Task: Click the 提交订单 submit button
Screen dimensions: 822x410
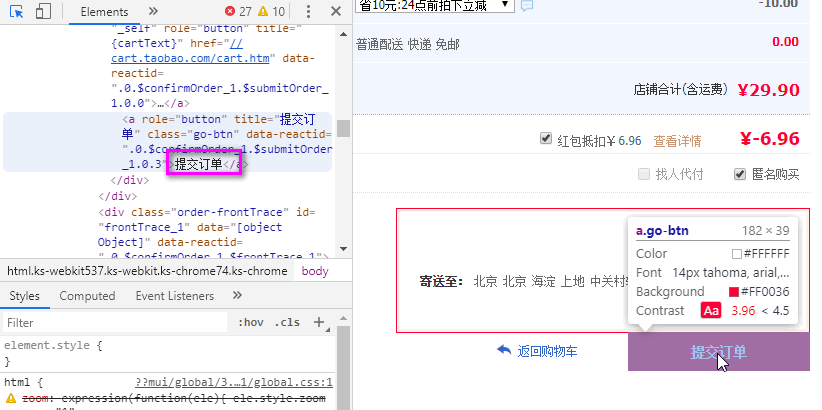Action: coord(719,352)
